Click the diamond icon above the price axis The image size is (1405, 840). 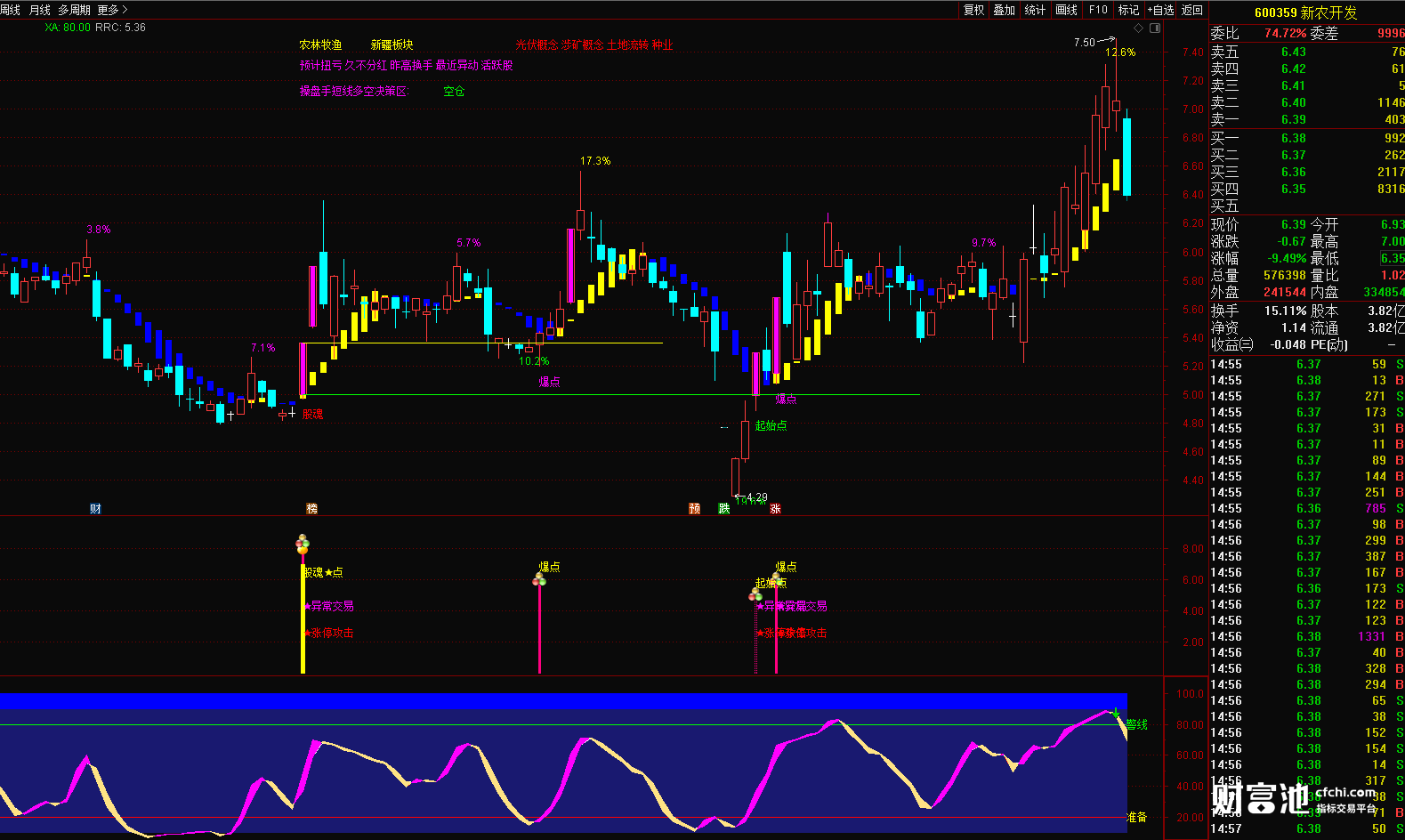[1139, 28]
